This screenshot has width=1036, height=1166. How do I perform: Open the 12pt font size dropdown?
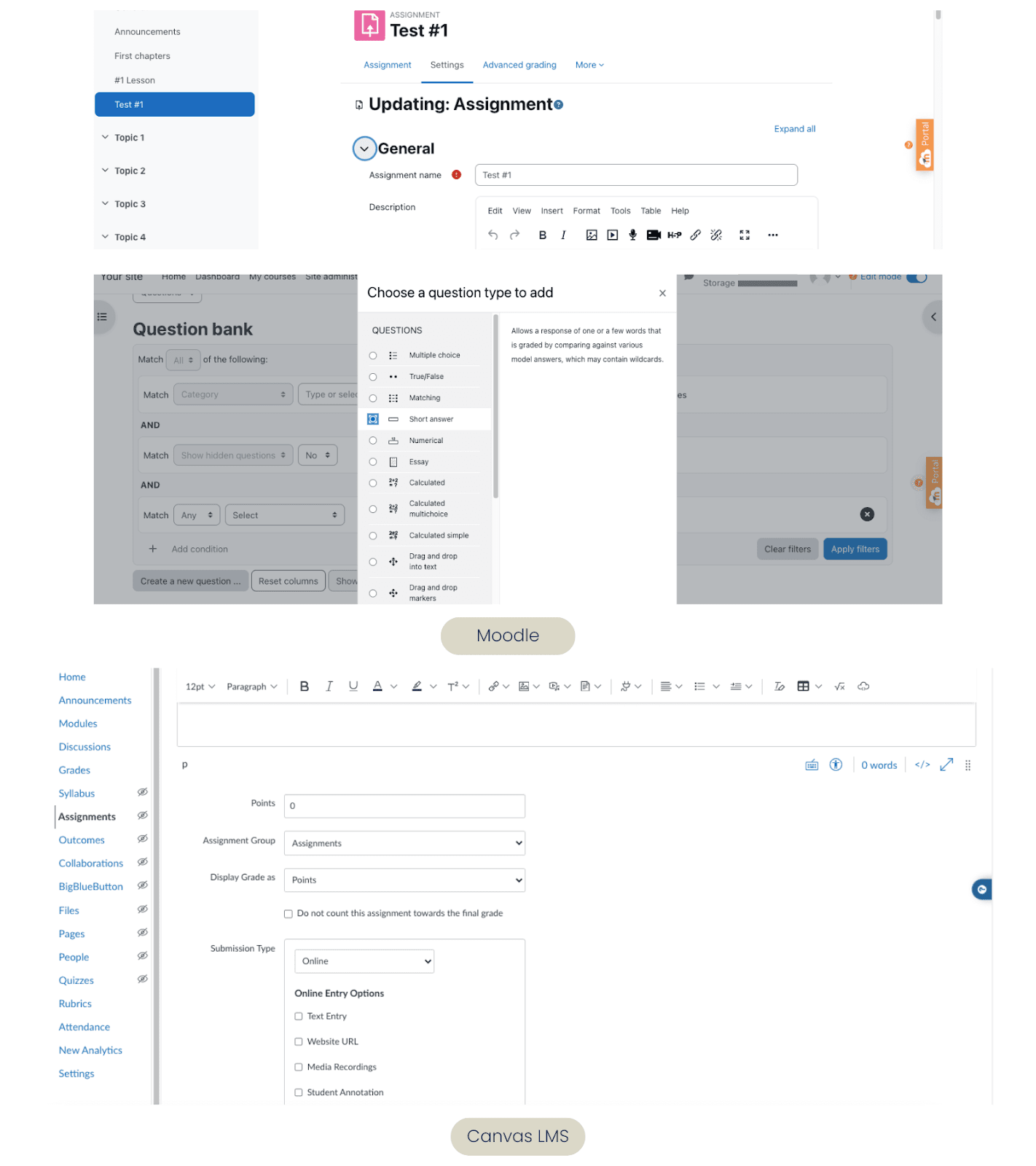point(200,686)
